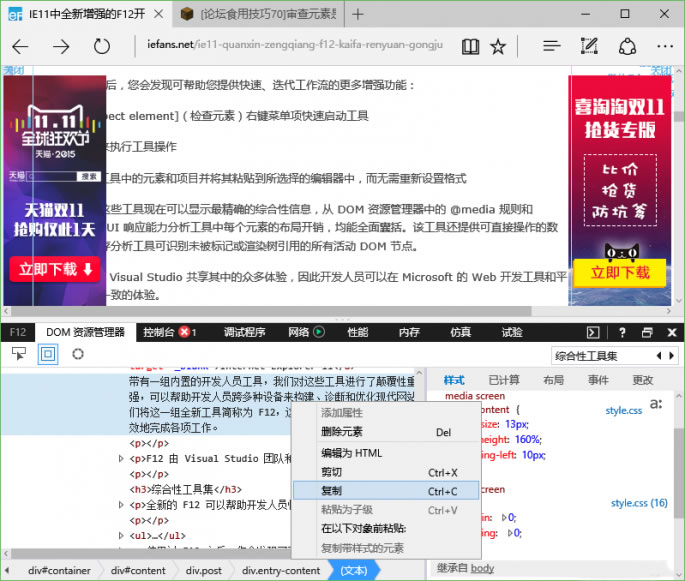This screenshot has height=581, width=685.
Task: Open the 已计算 styles tab
Action: [x=504, y=380]
